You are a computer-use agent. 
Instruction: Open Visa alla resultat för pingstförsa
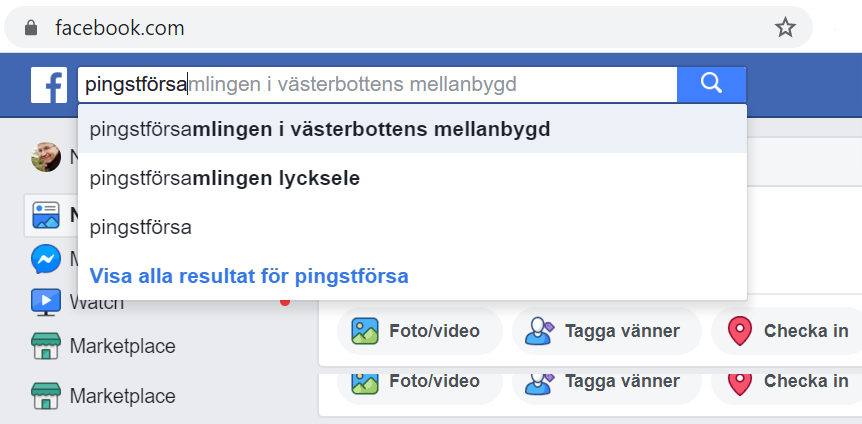249,276
